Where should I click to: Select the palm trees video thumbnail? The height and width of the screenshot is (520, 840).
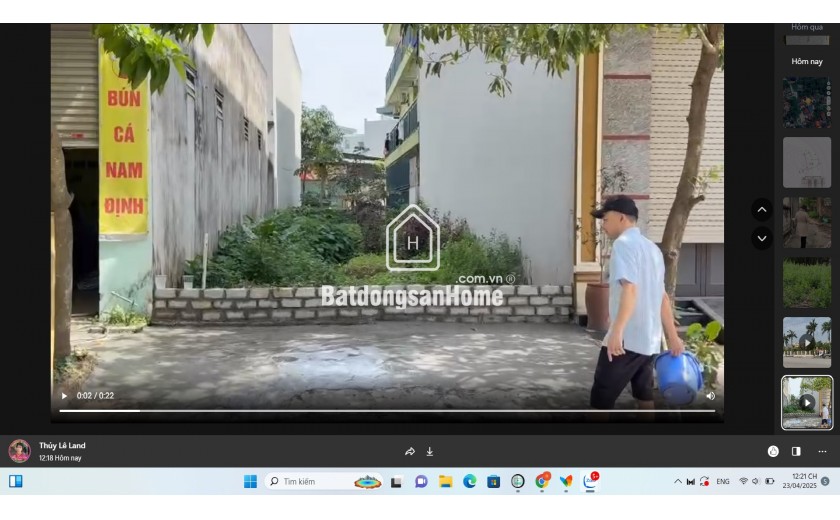[x=807, y=342]
